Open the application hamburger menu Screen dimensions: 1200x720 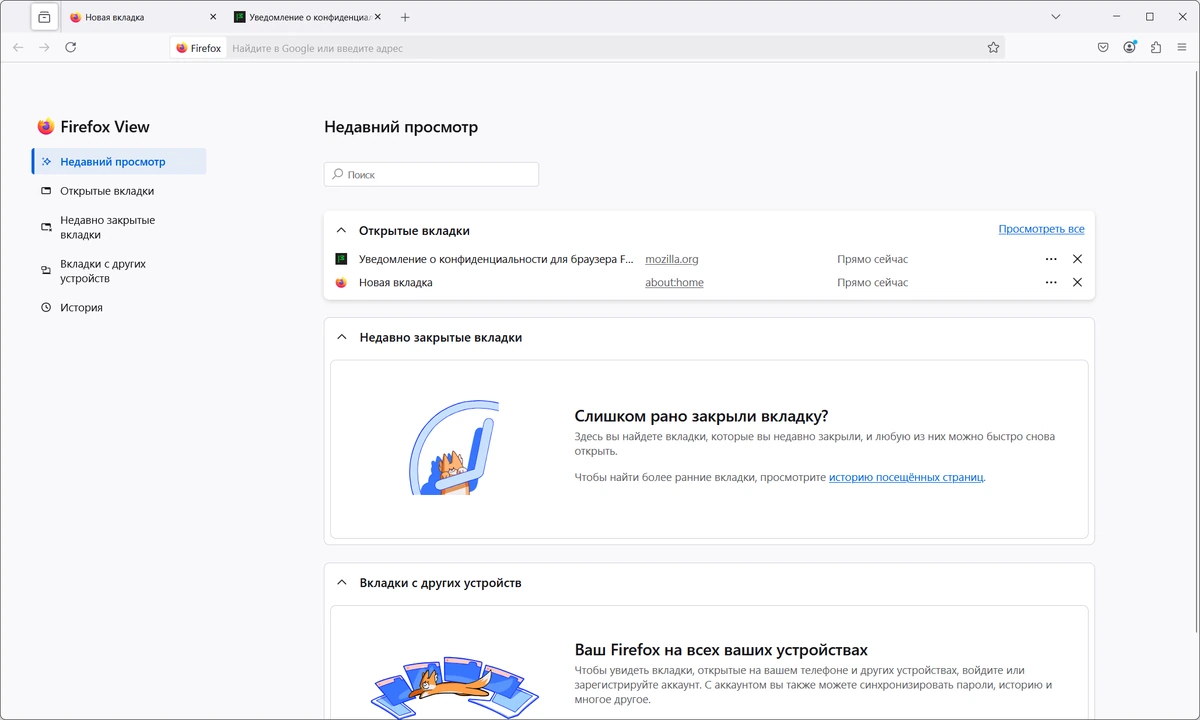(1182, 47)
